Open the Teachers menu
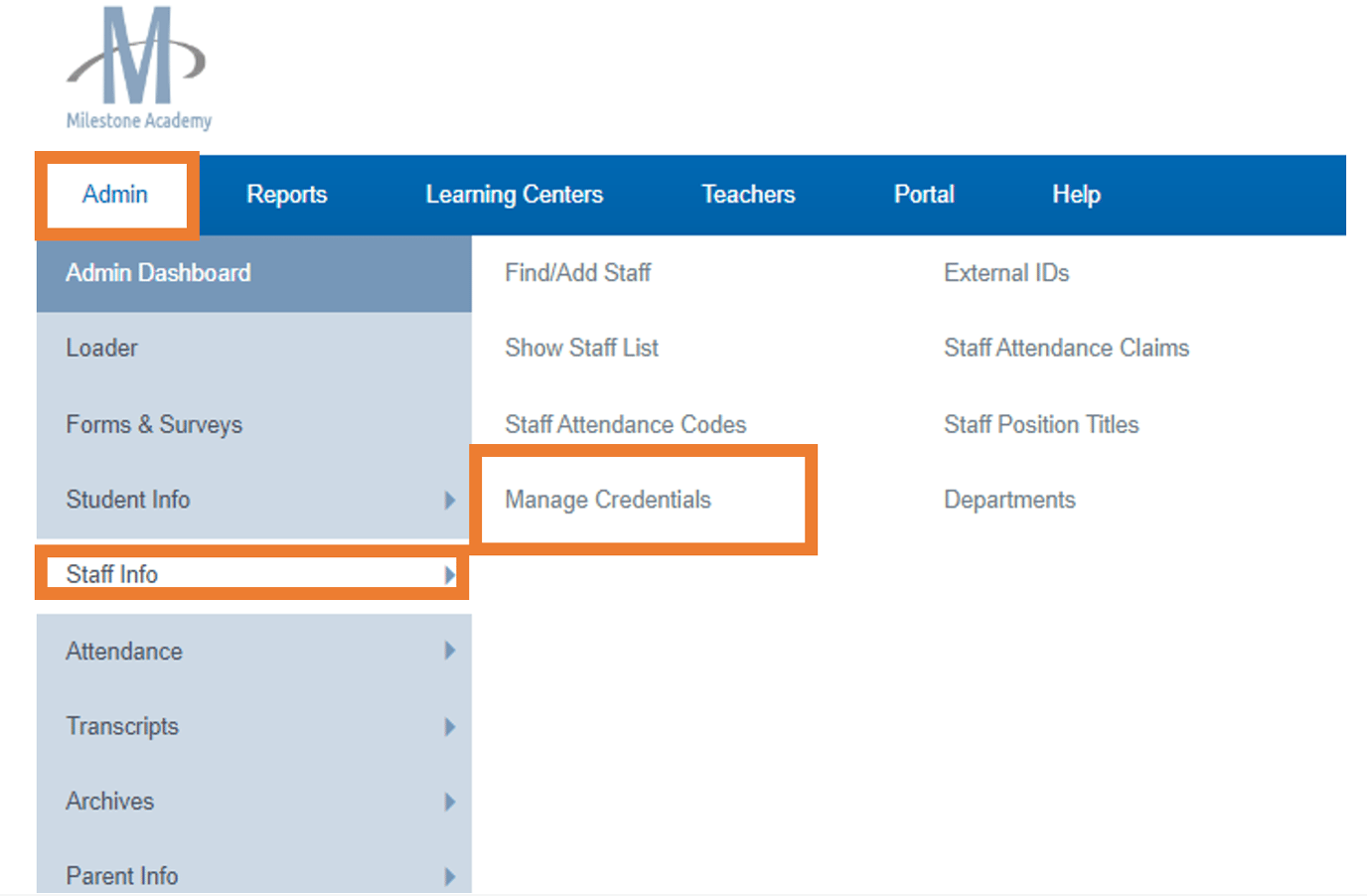 [748, 195]
